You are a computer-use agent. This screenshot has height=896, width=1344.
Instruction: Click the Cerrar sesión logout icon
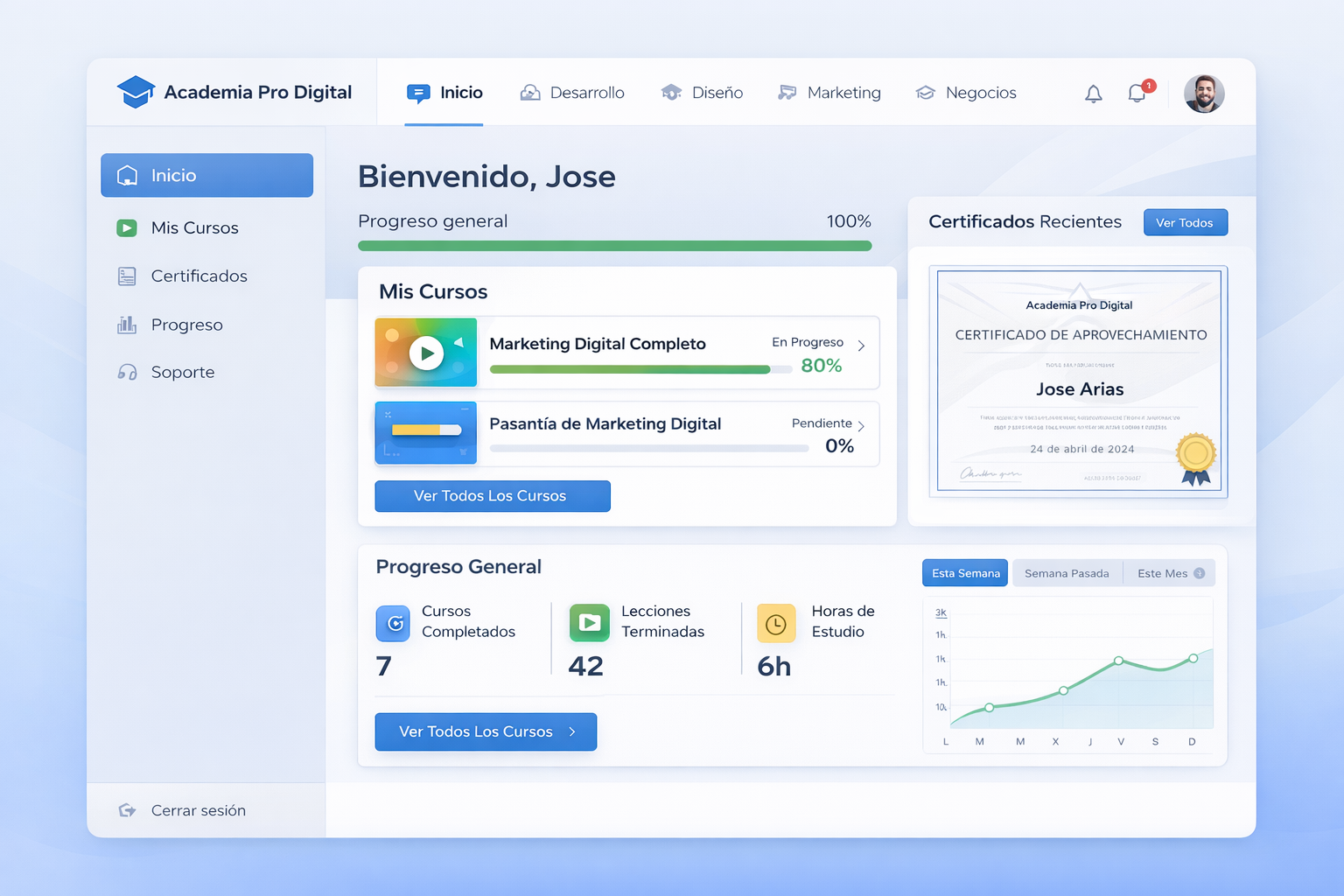pos(128,810)
